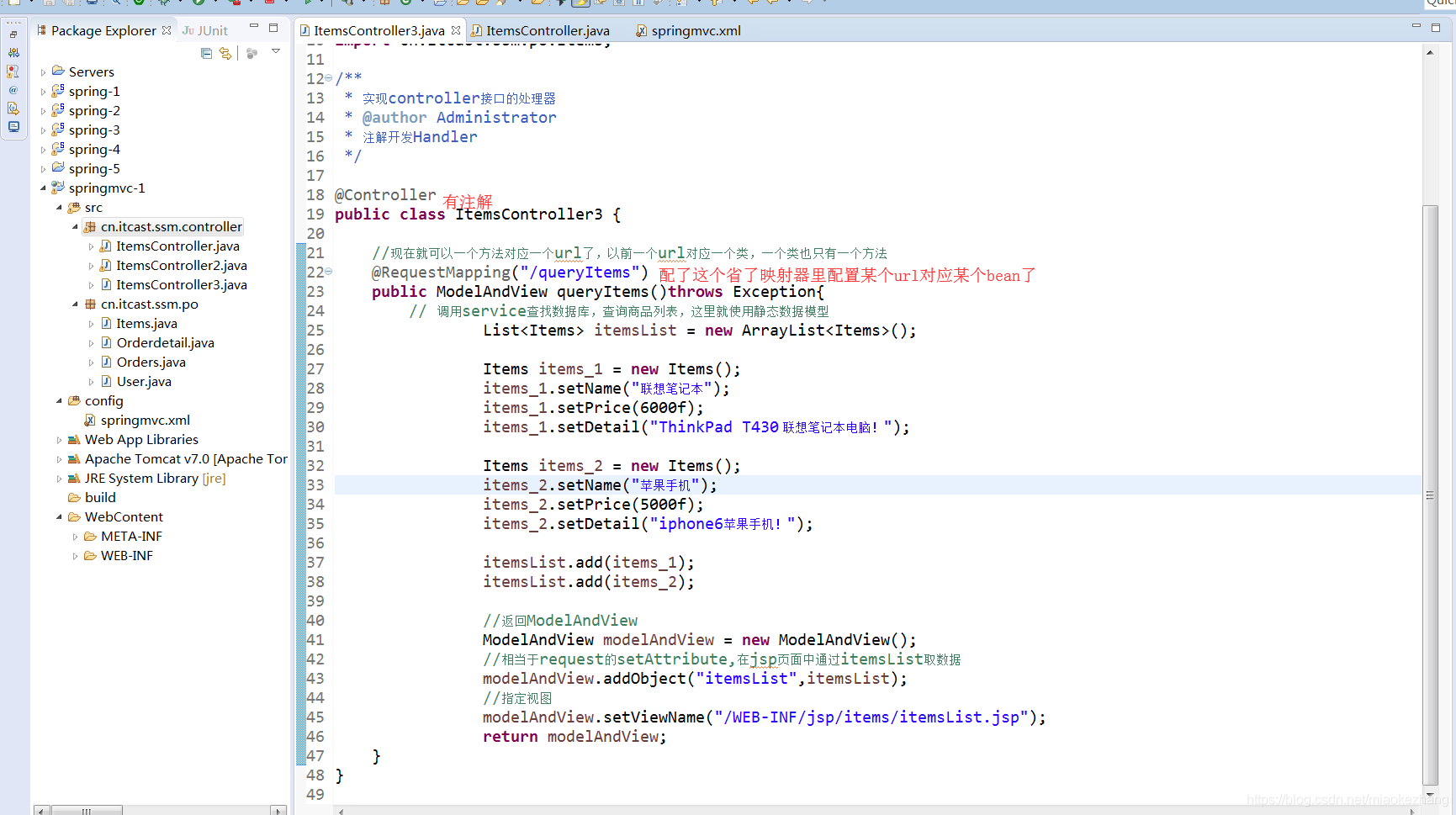
Task: Select the WEB-INF folder
Action: point(127,556)
